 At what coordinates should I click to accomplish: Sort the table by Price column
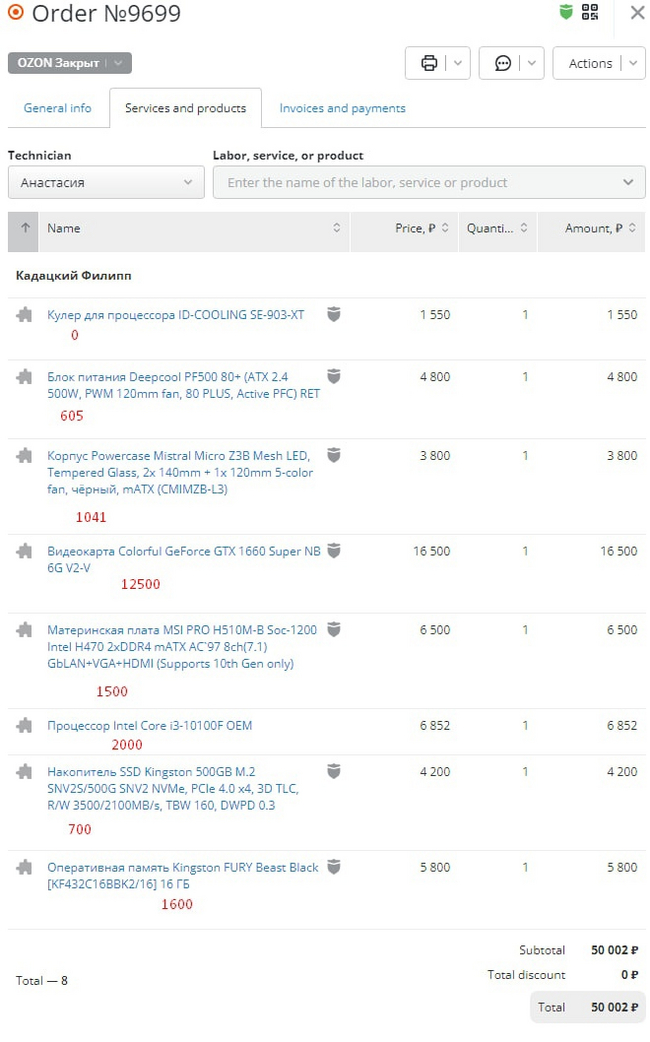pos(415,228)
